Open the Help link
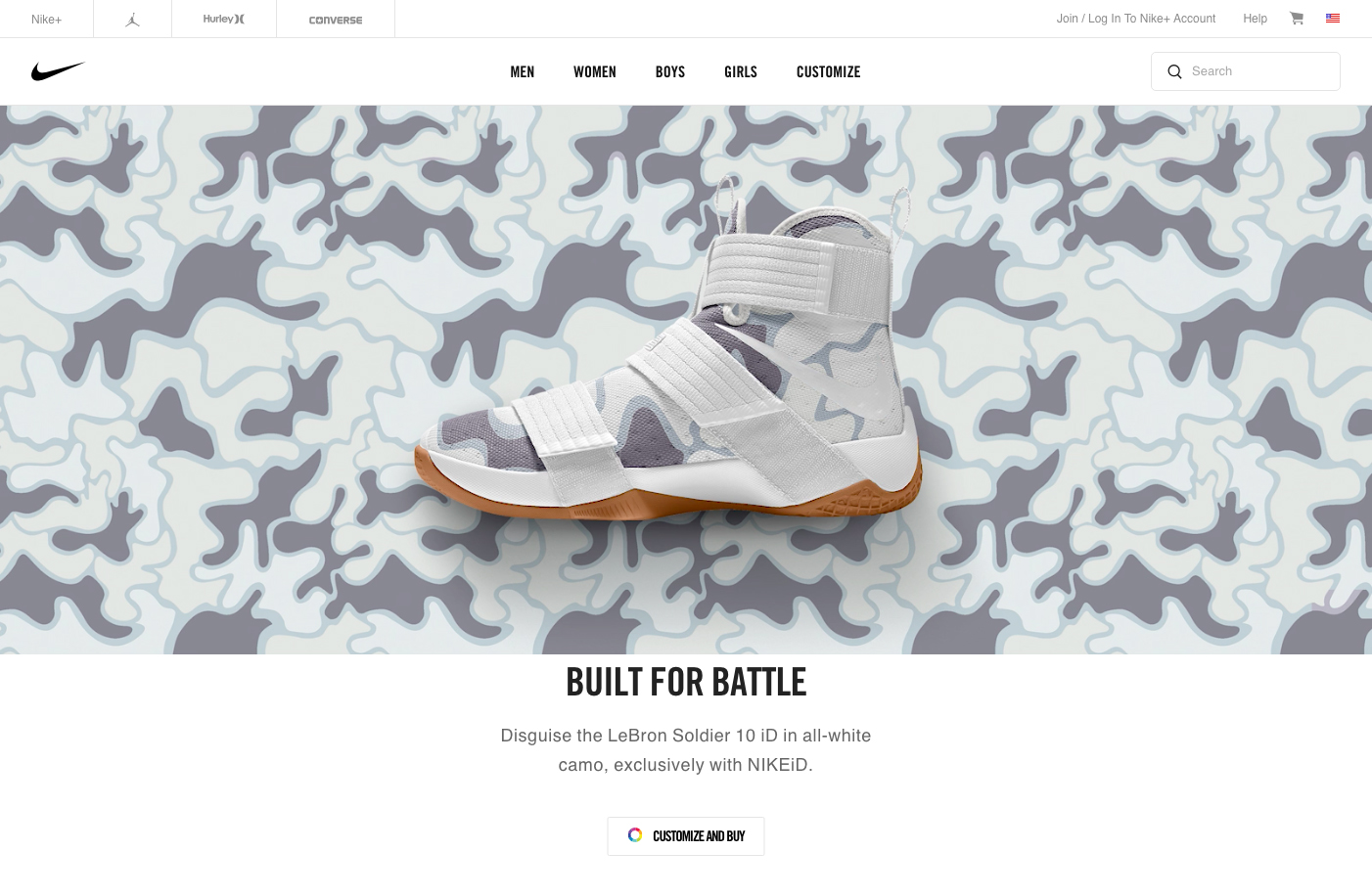 1255,19
